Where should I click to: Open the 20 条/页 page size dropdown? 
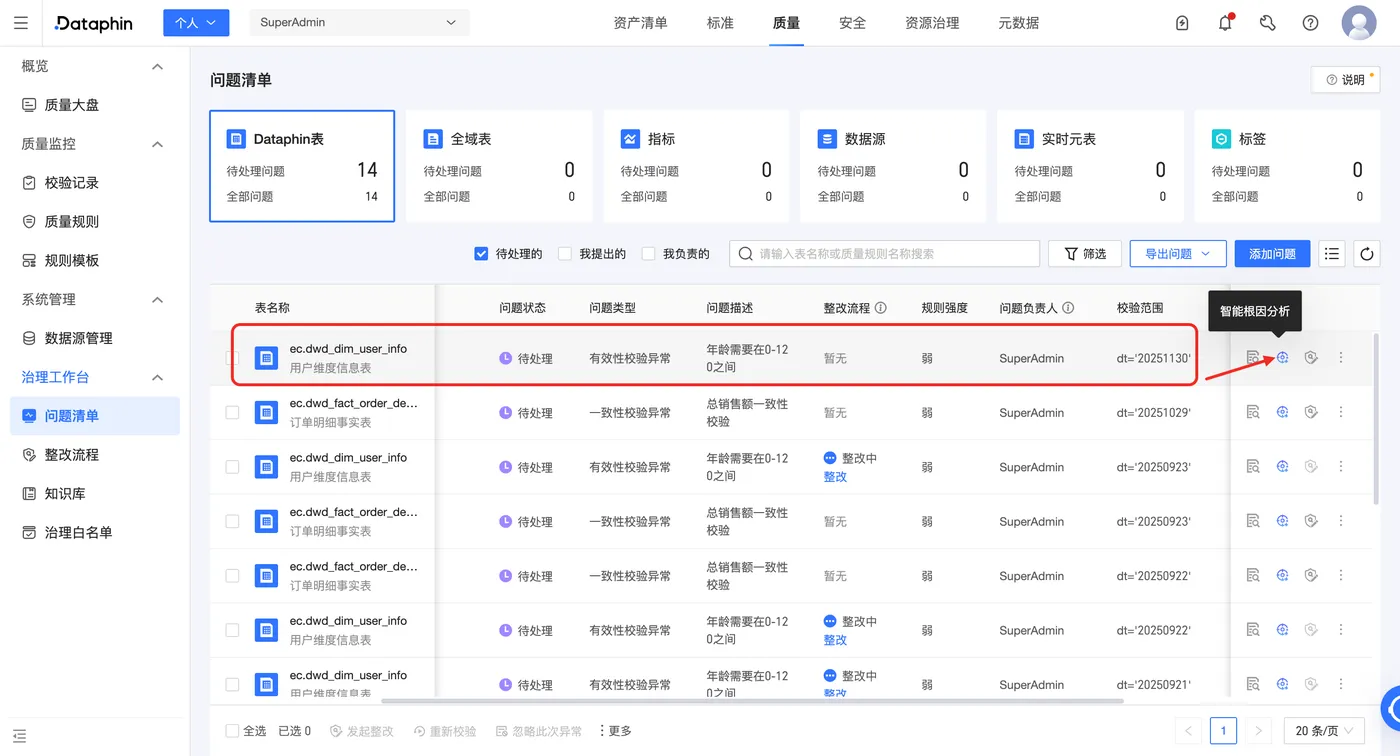click(x=1324, y=731)
